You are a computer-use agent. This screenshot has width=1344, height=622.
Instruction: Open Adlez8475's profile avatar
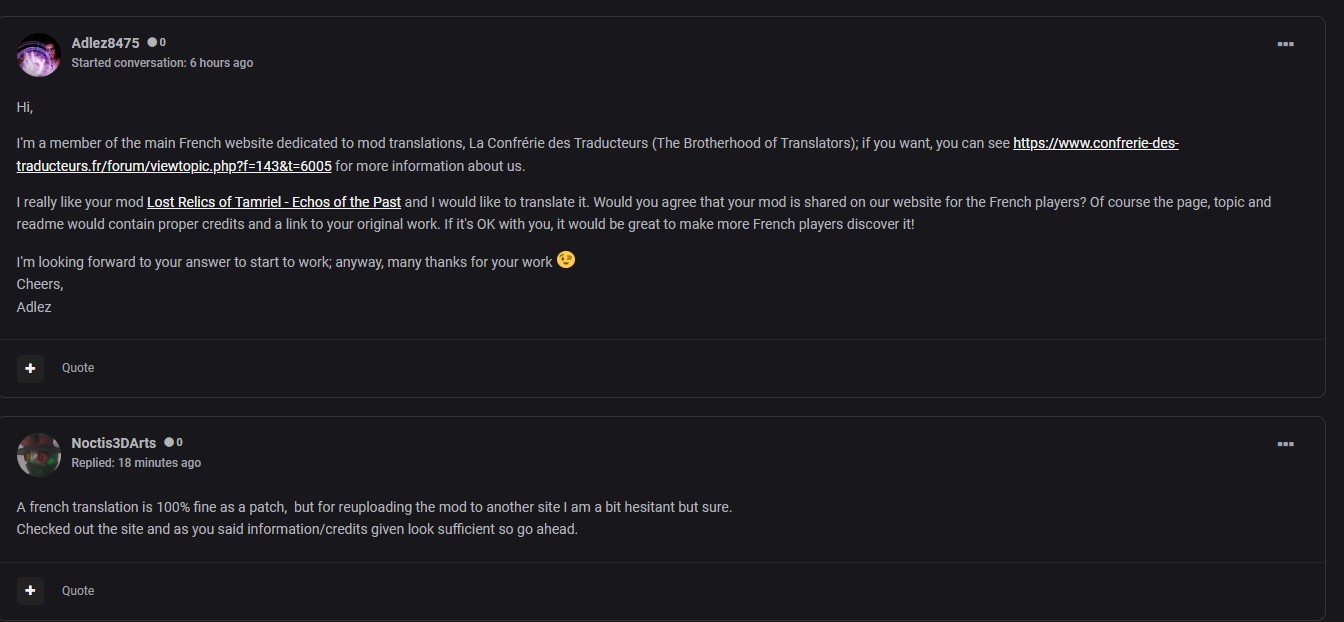pyautogui.click(x=39, y=54)
